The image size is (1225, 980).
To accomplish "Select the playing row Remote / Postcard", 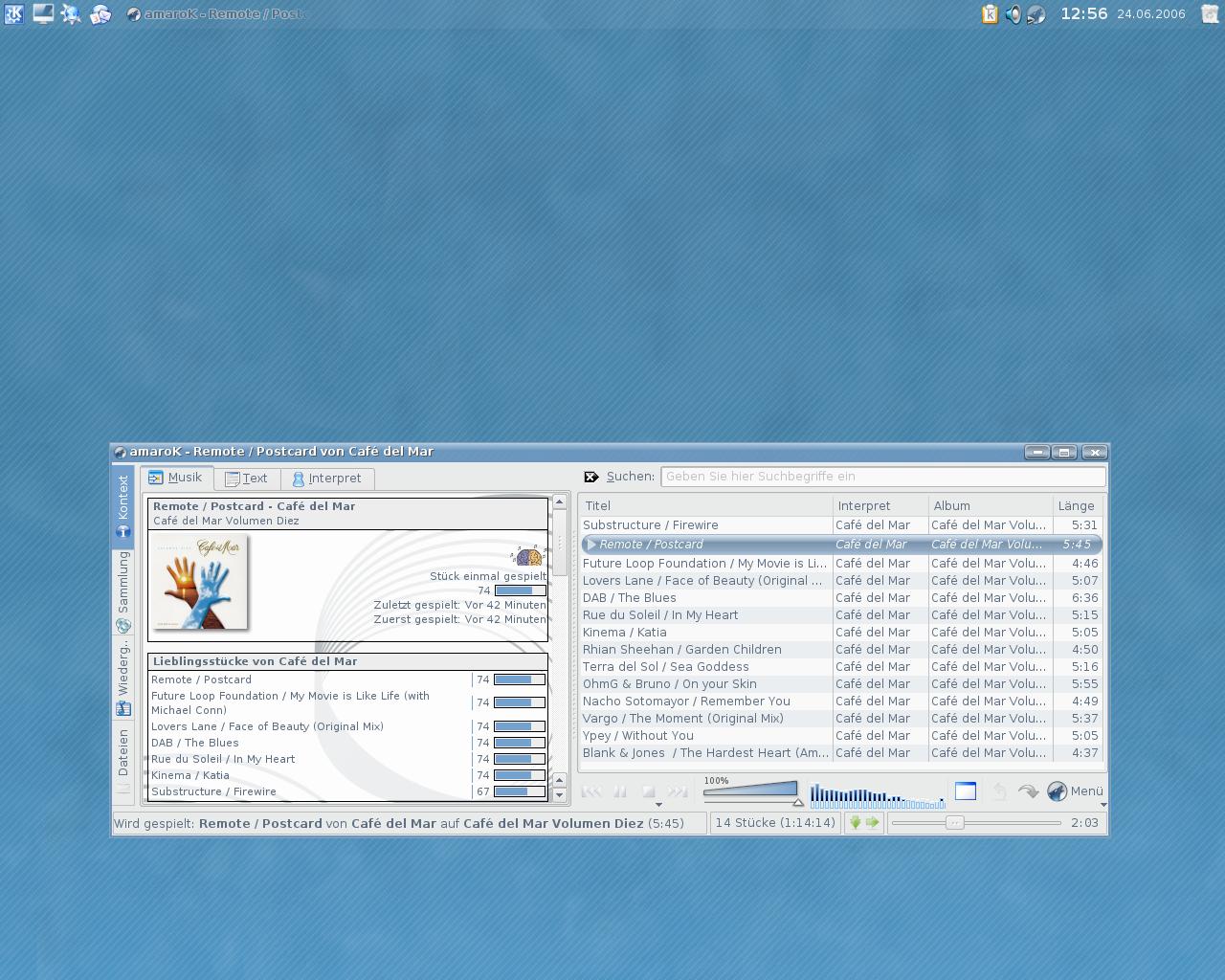I will 841,545.
